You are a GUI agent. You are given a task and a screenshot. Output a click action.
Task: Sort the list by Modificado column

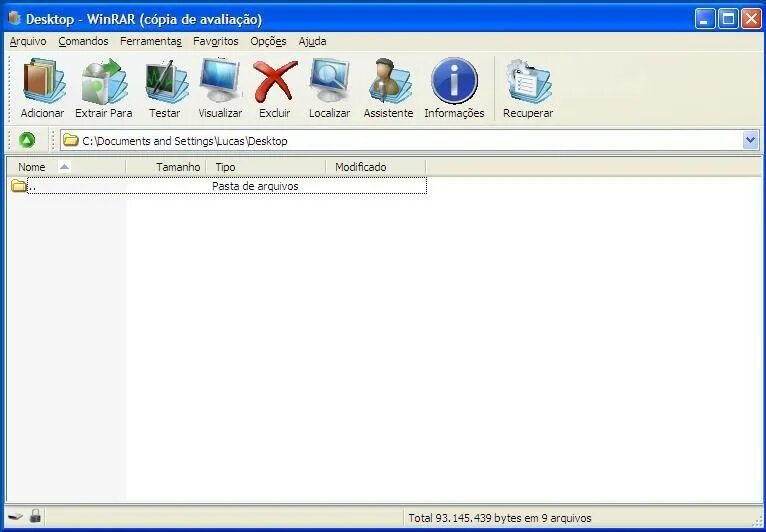tap(376, 167)
